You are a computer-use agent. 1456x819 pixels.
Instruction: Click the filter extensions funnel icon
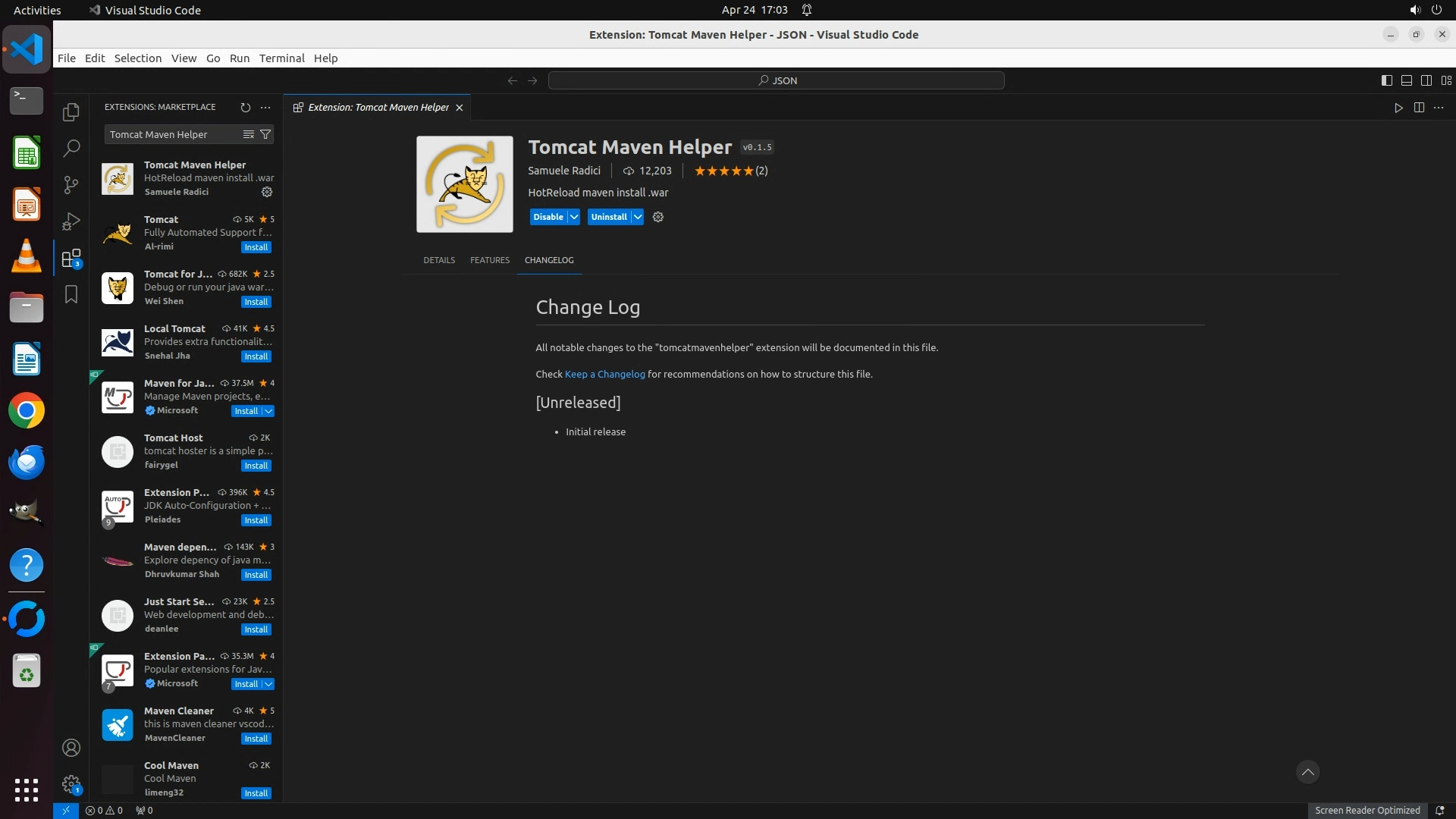coord(265,134)
